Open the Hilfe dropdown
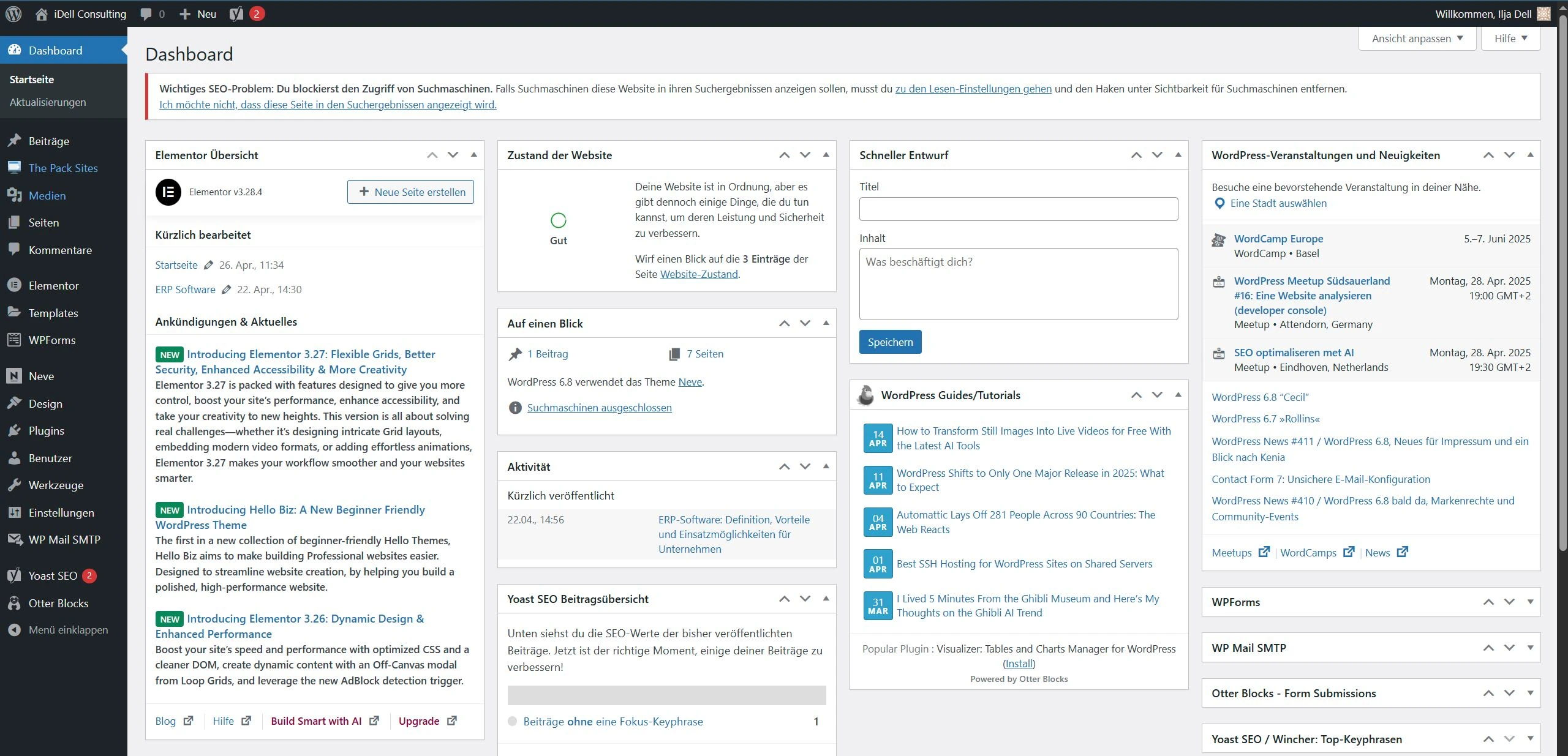This screenshot has width=1568, height=756. tap(1510, 39)
